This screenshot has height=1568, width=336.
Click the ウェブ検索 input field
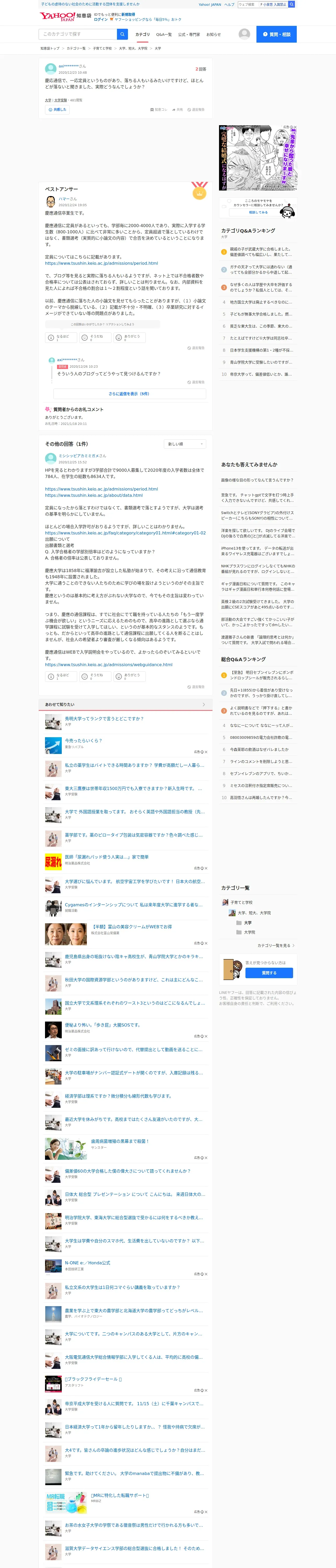pyautogui.click(x=248, y=4)
